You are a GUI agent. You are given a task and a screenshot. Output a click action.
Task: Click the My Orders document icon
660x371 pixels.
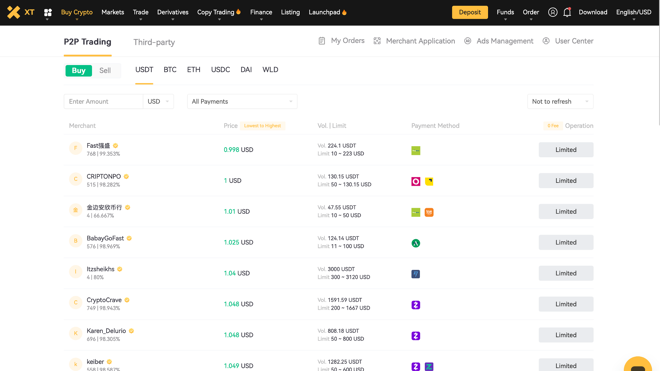322,41
